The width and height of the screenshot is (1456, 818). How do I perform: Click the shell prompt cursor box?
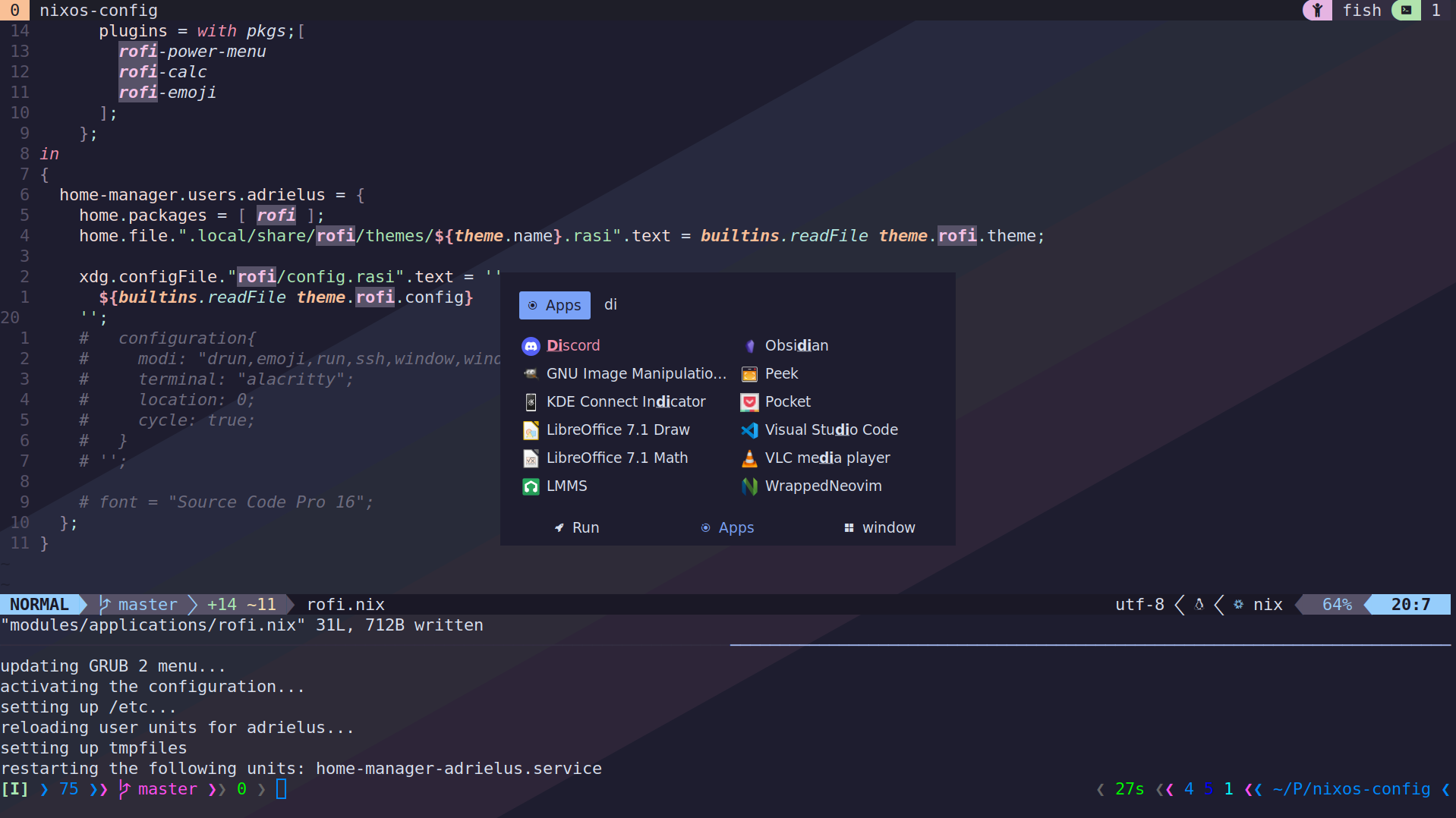(x=281, y=789)
